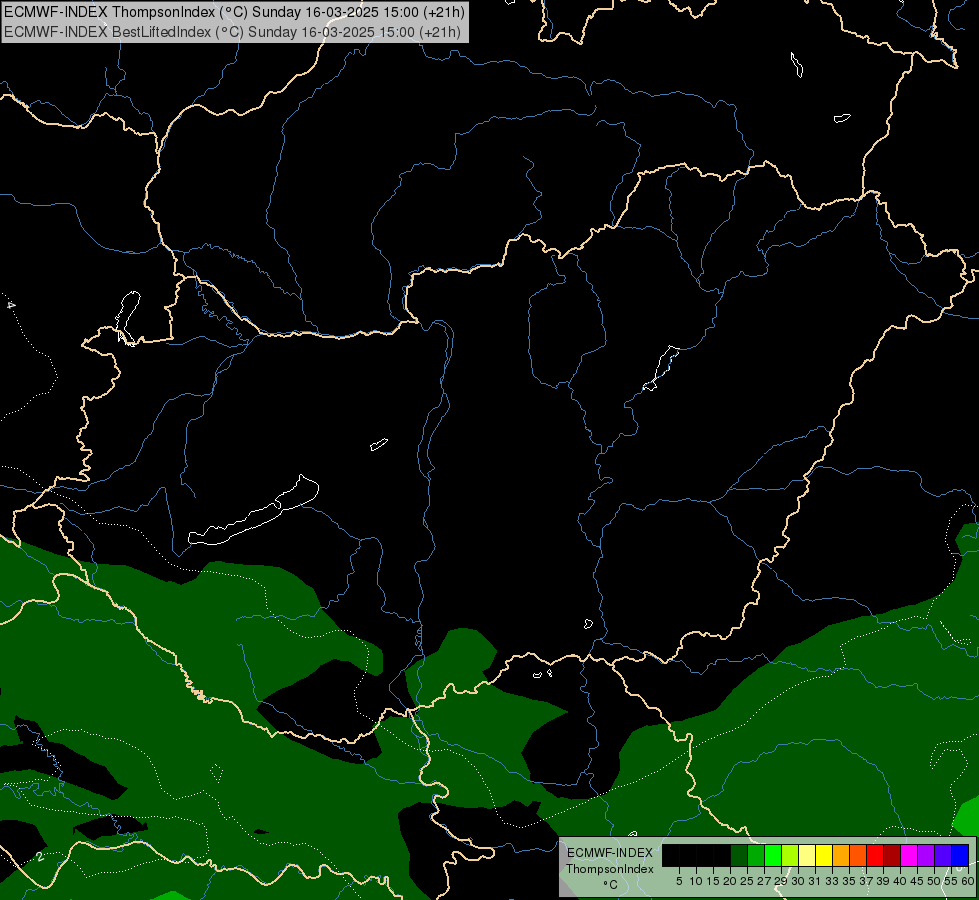Click the legend label ECMWF-INDEX

(610, 853)
